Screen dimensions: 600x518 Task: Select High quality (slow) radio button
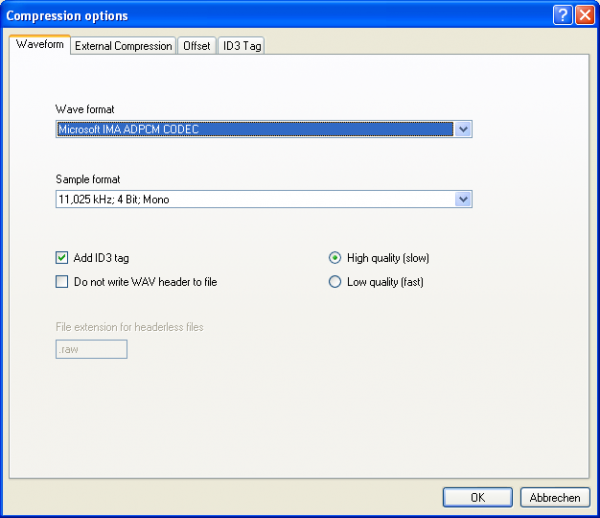coord(335,258)
